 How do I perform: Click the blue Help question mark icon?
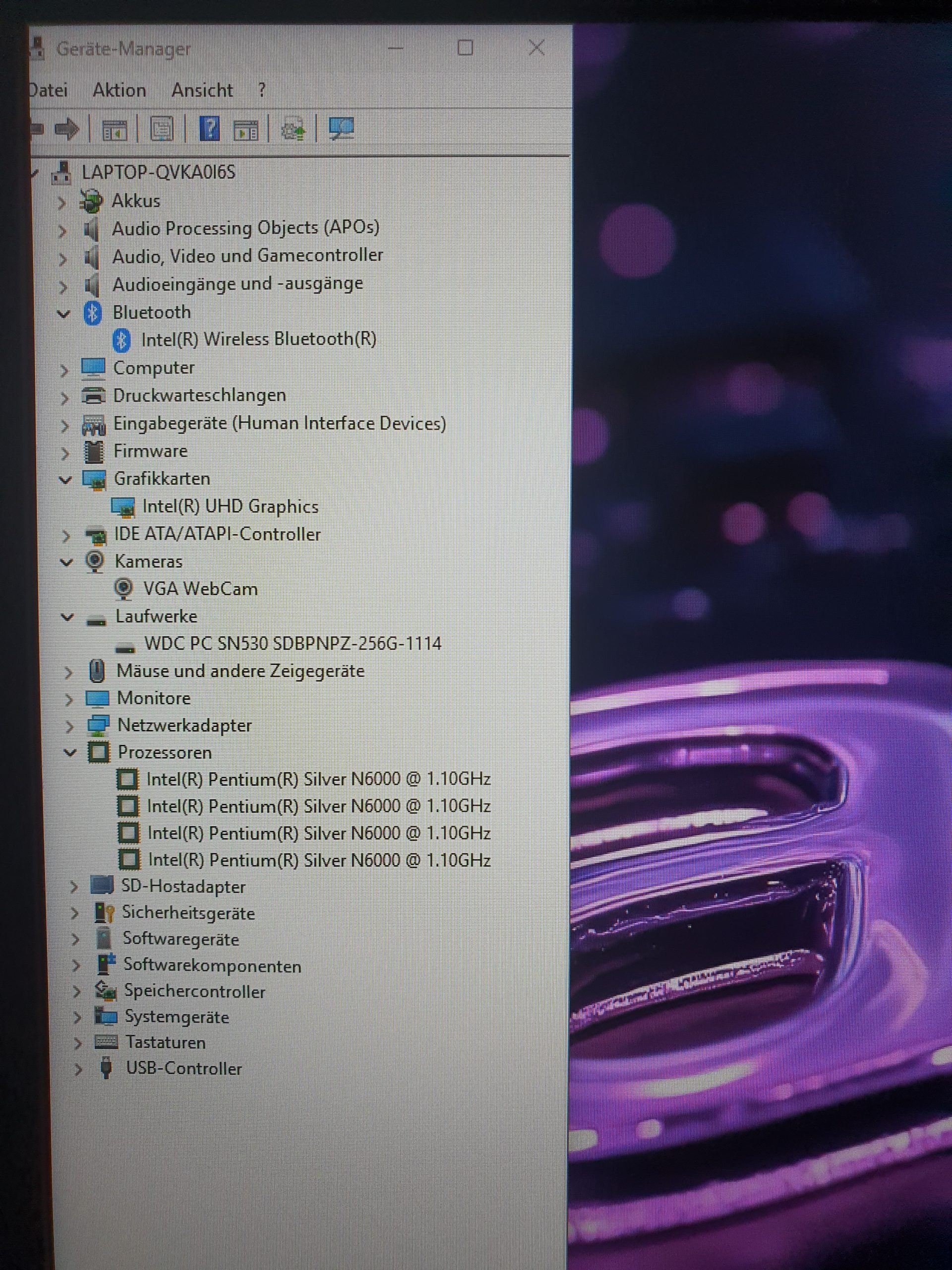[209, 128]
